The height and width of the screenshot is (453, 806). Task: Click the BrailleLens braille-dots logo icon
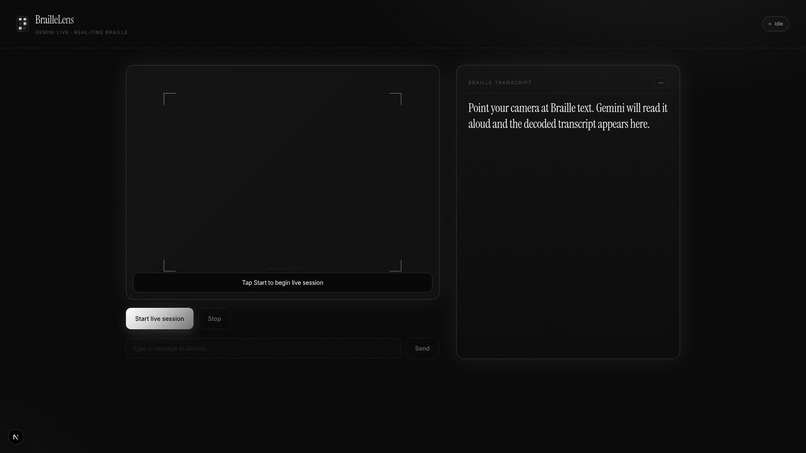[x=23, y=24]
